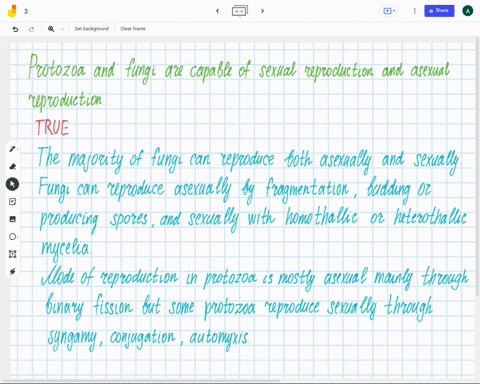Add a sticky note

[13, 202]
